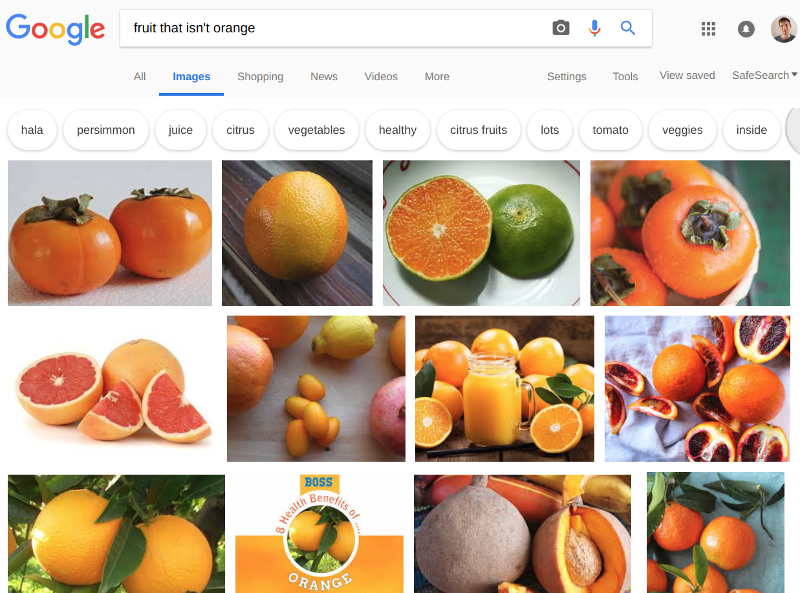Viewport: 800px width, 593px height.
Task: Open the Videos tab
Action: pyautogui.click(x=381, y=77)
